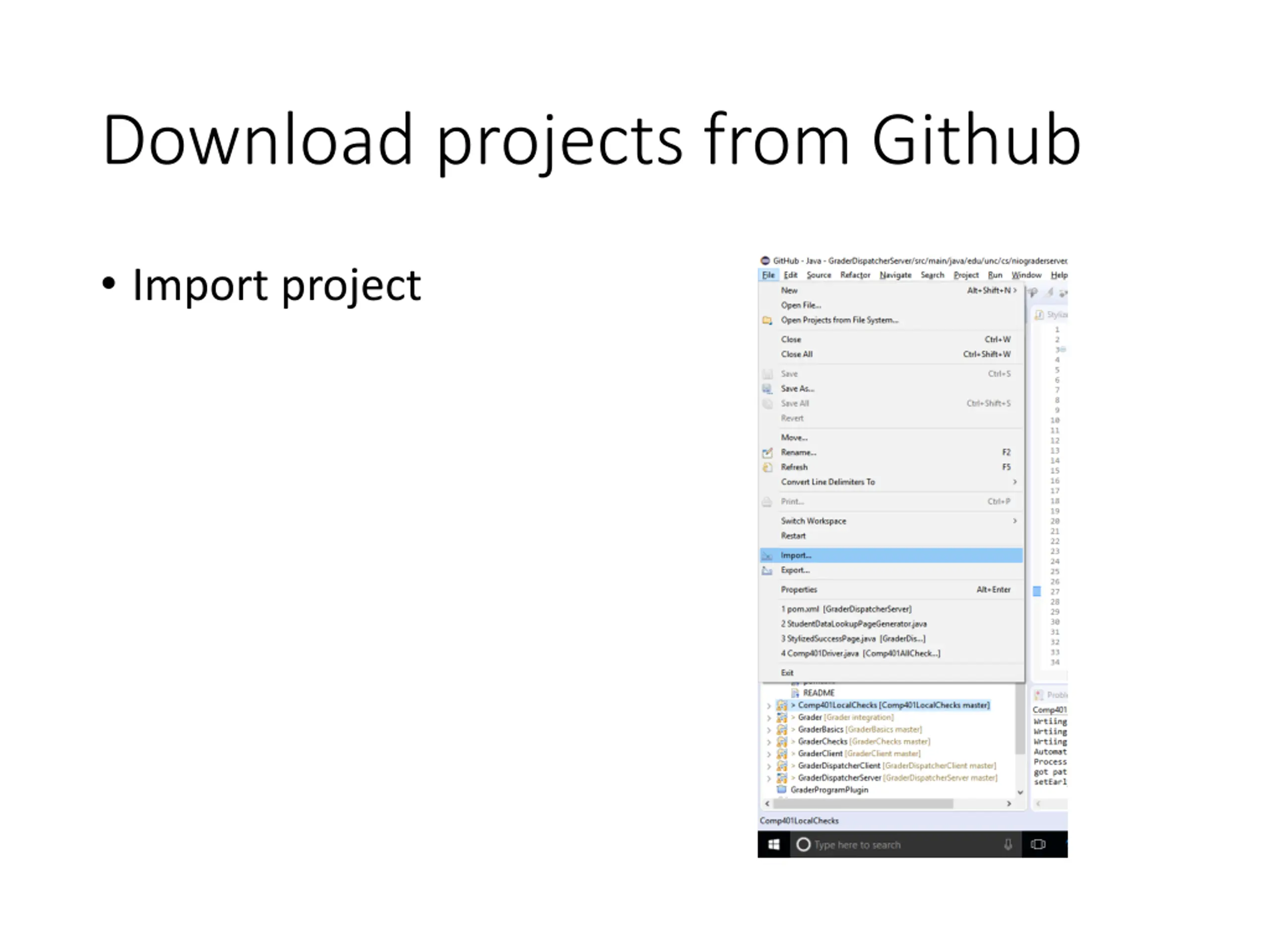Open the Edit menu
The width and height of the screenshot is (1270, 952).
point(791,275)
